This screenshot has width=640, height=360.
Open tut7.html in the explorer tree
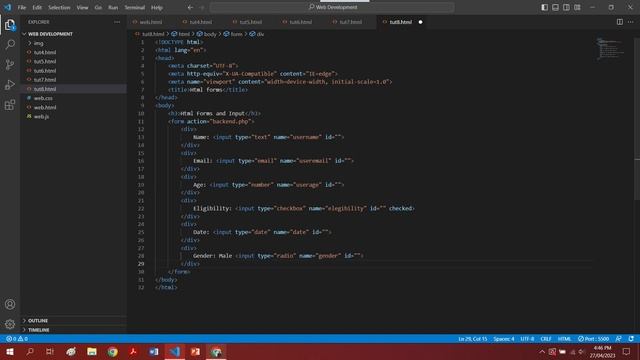[x=73, y=80]
